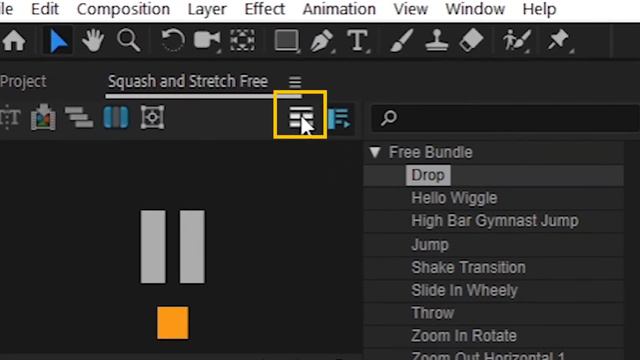Select the Drop preset
The width and height of the screenshot is (640, 360).
[428, 175]
